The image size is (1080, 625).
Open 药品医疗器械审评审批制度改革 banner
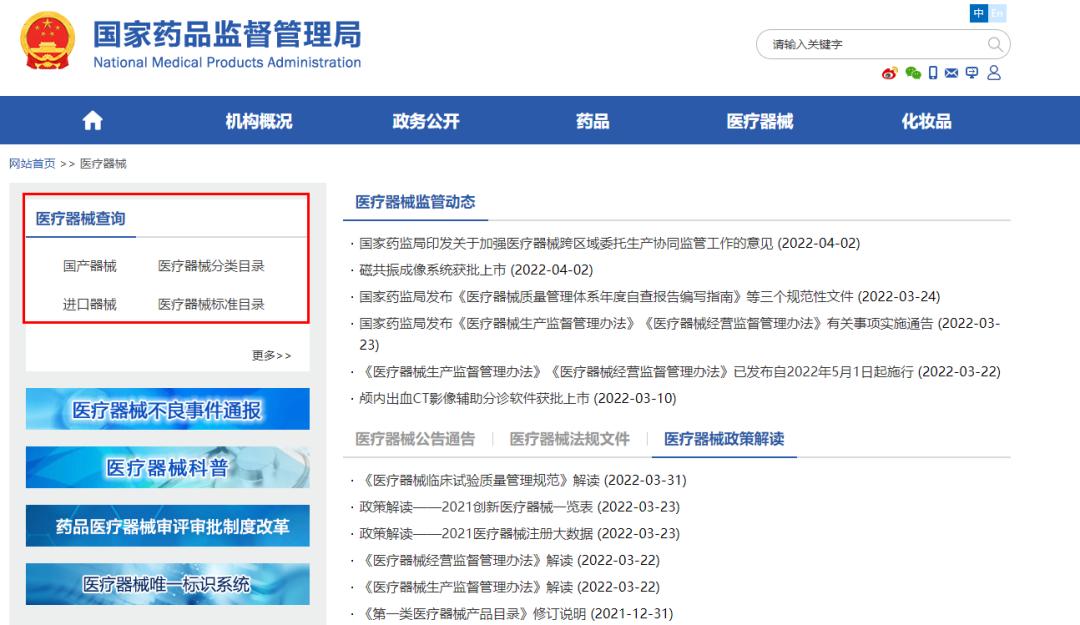(167, 526)
